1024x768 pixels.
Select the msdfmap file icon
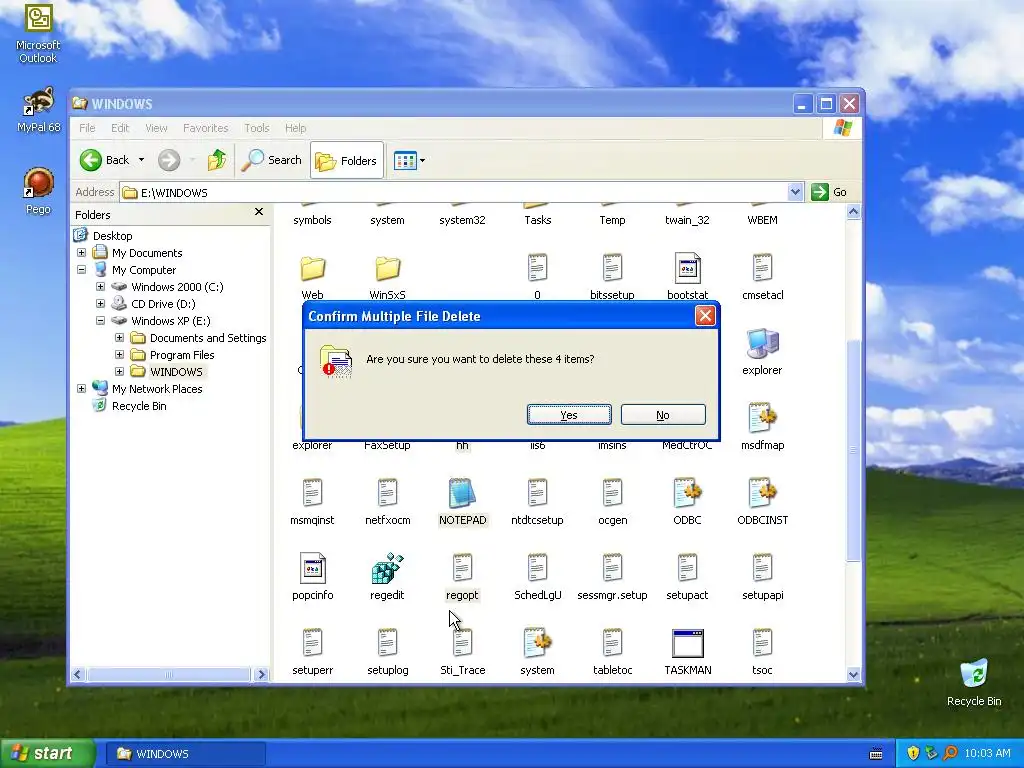click(x=762, y=419)
